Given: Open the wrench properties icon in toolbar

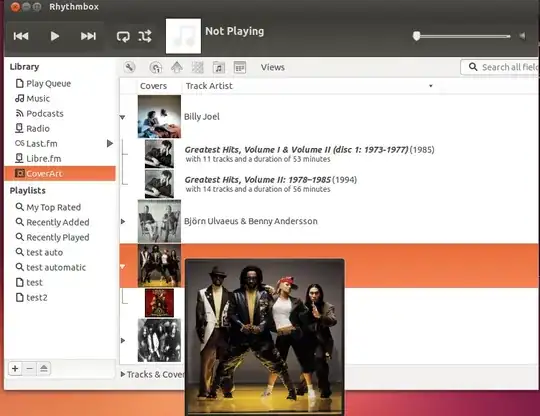Looking at the screenshot, I should coord(129,67).
